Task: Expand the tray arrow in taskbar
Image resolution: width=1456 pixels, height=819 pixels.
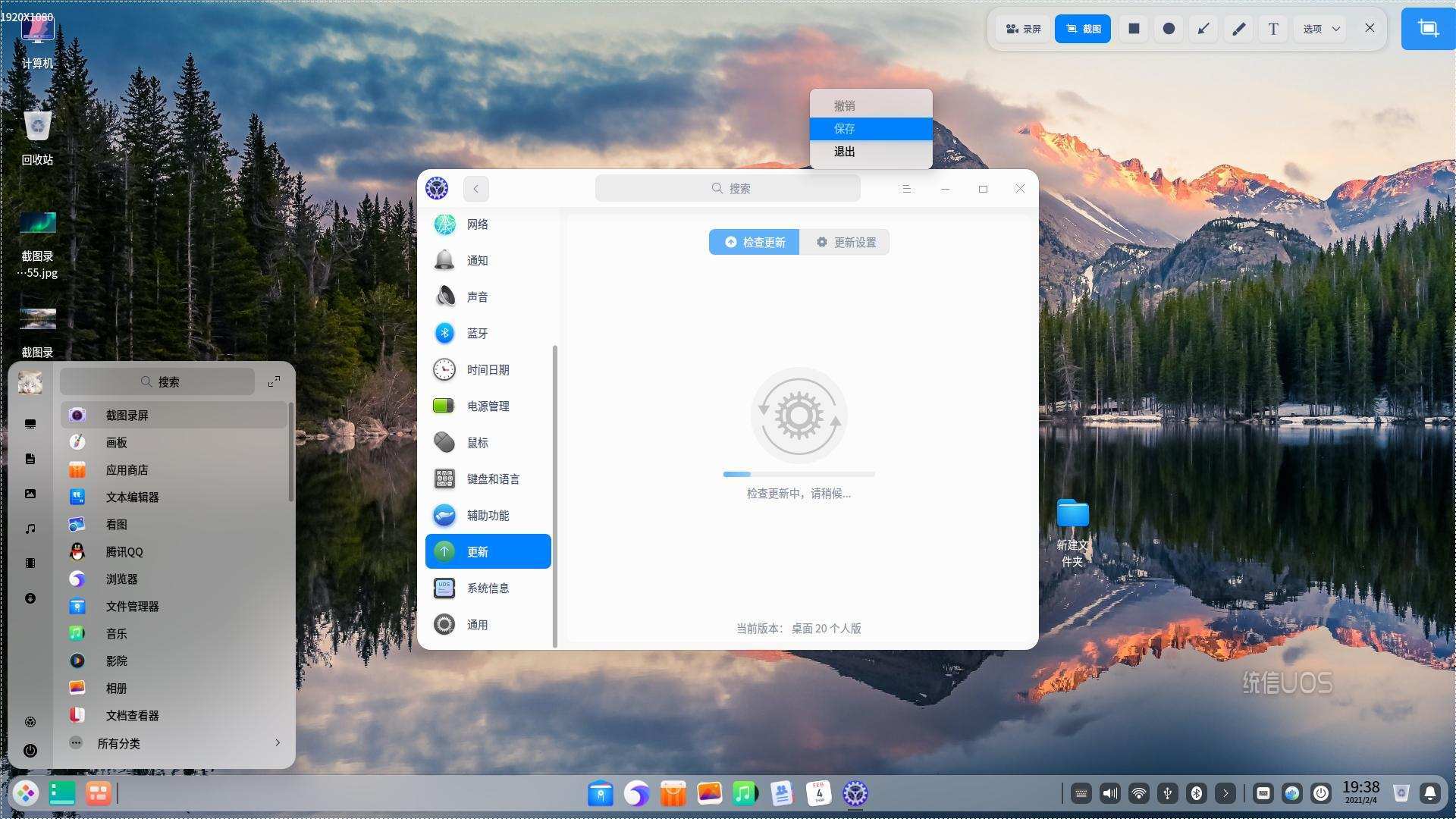Action: pos(1225,793)
